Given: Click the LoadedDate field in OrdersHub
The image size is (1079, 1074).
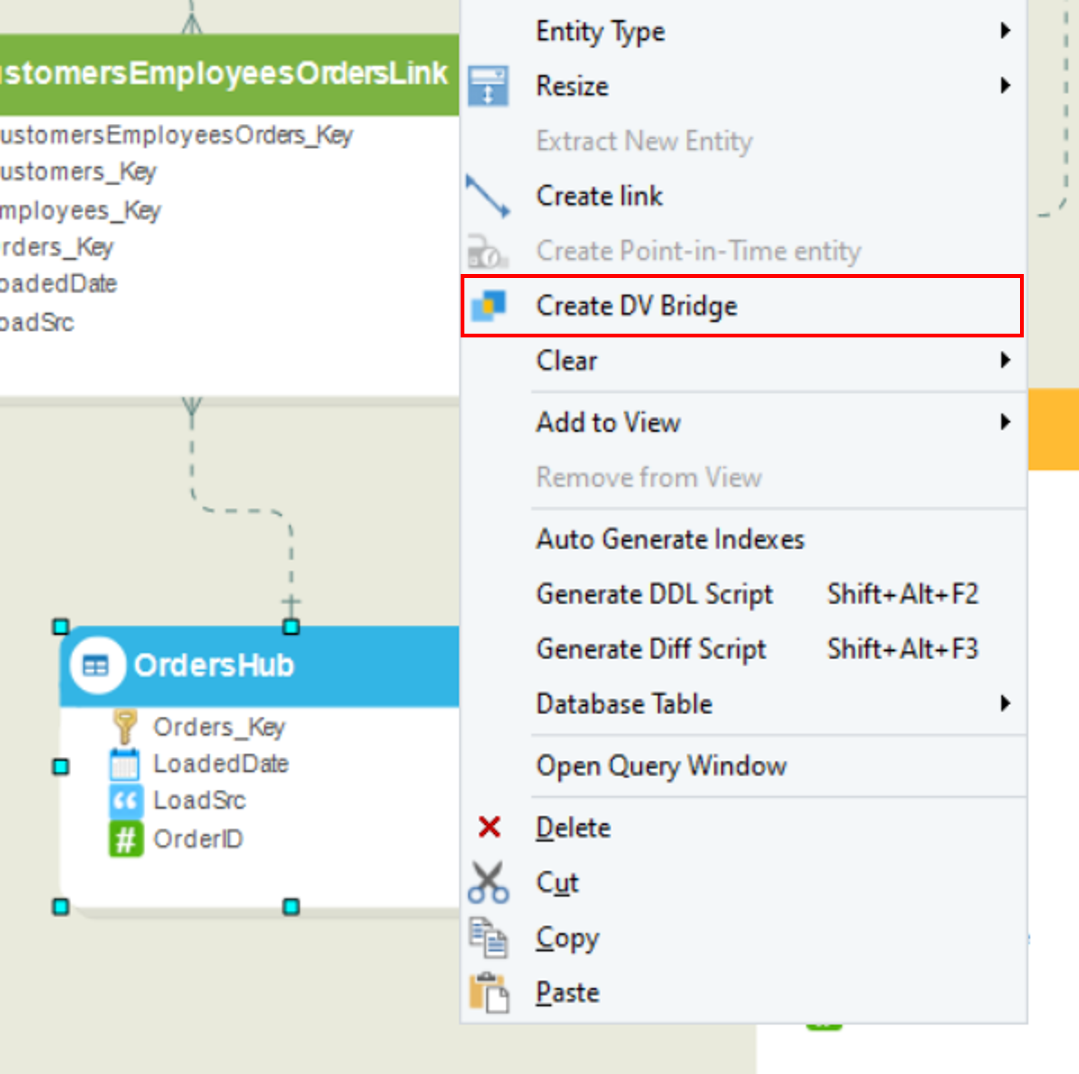Looking at the screenshot, I should (x=220, y=764).
